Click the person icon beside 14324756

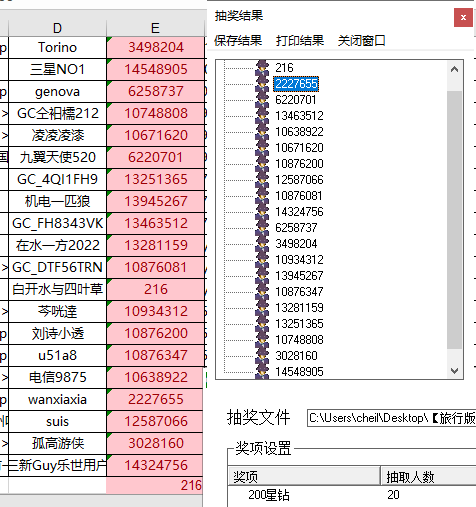coord(262,212)
